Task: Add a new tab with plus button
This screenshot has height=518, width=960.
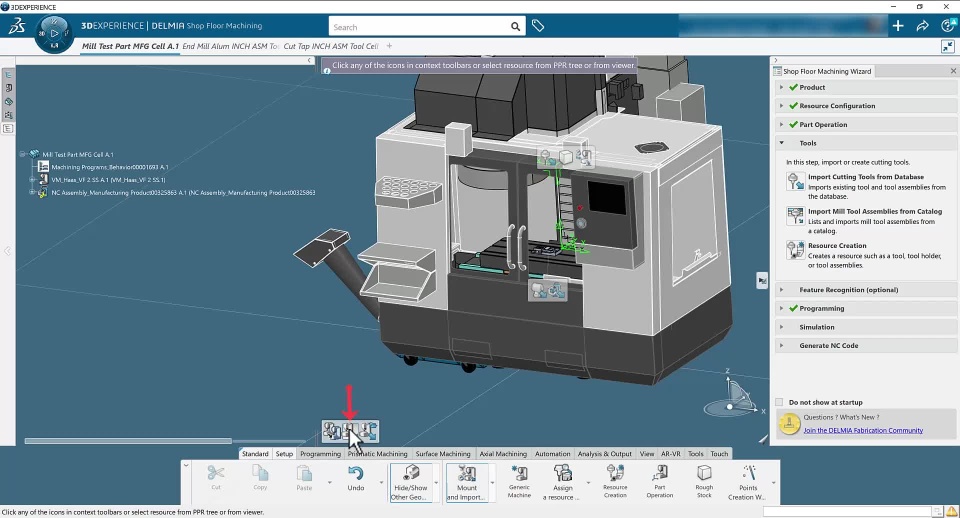Action: 389,46
